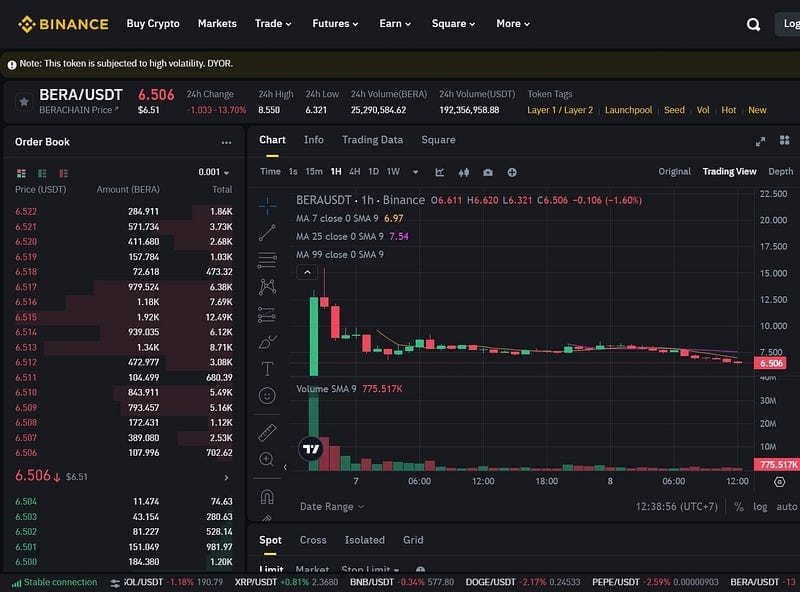Switch to the Trading Data tab

click(x=372, y=140)
